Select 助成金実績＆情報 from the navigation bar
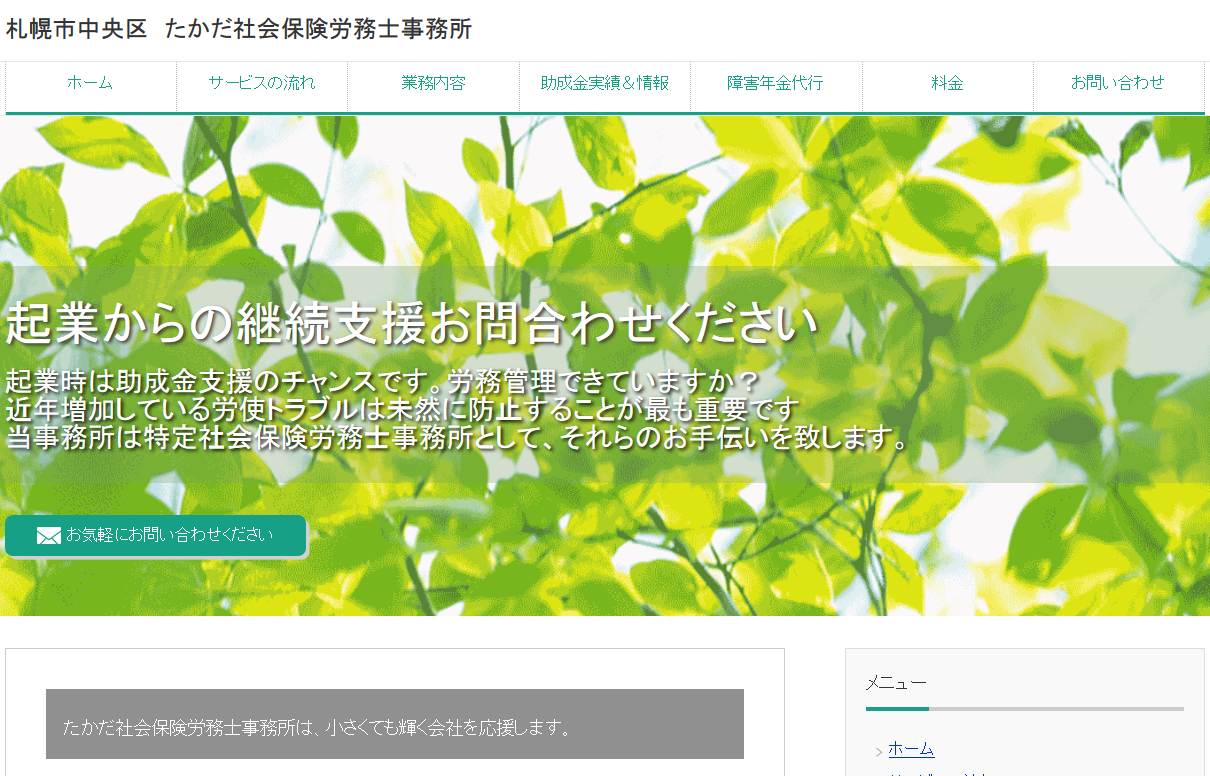1210x776 pixels. click(x=604, y=85)
